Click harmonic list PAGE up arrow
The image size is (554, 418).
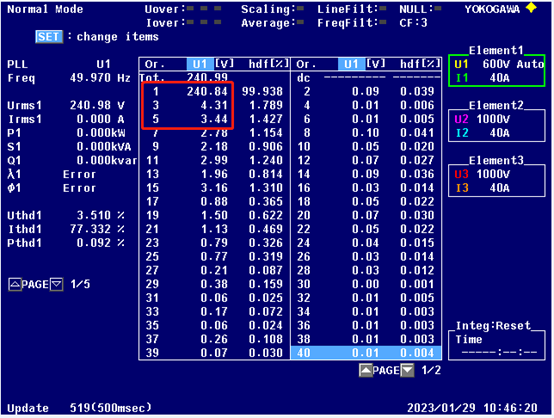(366, 370)
